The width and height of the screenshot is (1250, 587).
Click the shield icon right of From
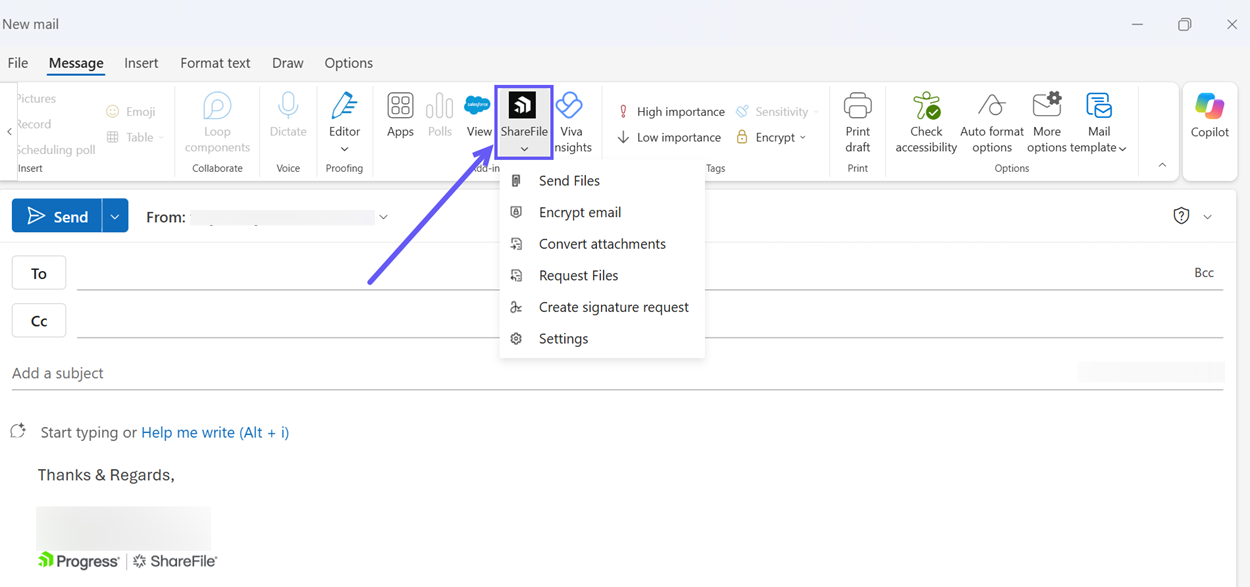1181,216
